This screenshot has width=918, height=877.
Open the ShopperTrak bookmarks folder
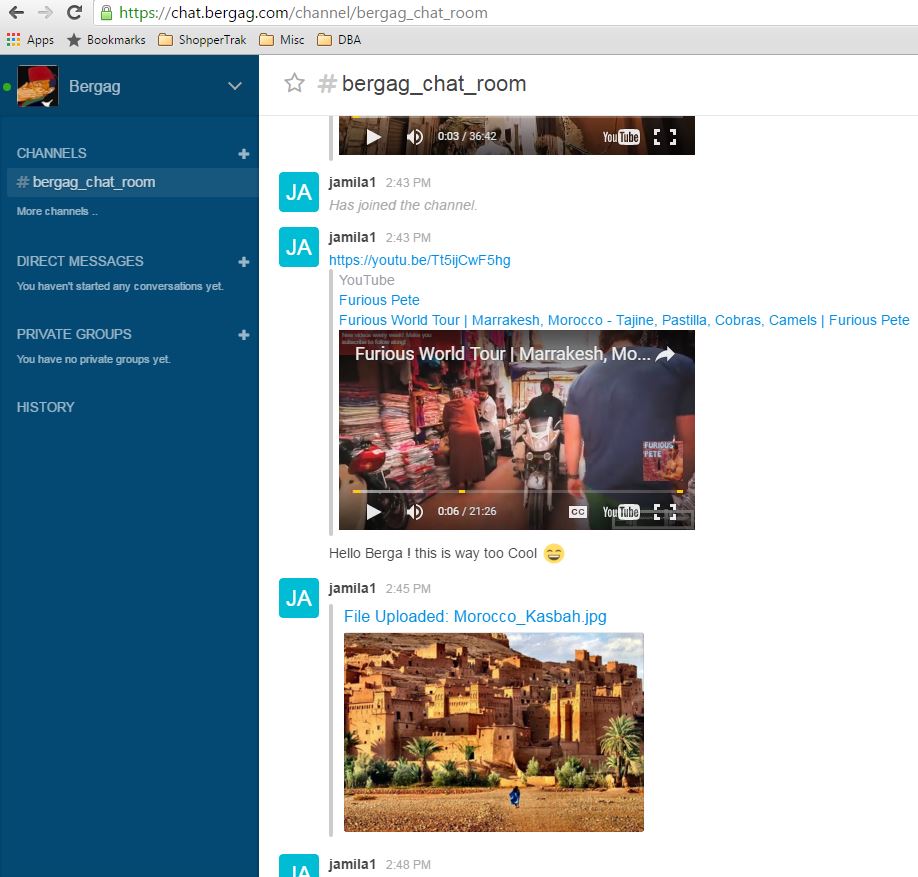[x=202, y=40]
